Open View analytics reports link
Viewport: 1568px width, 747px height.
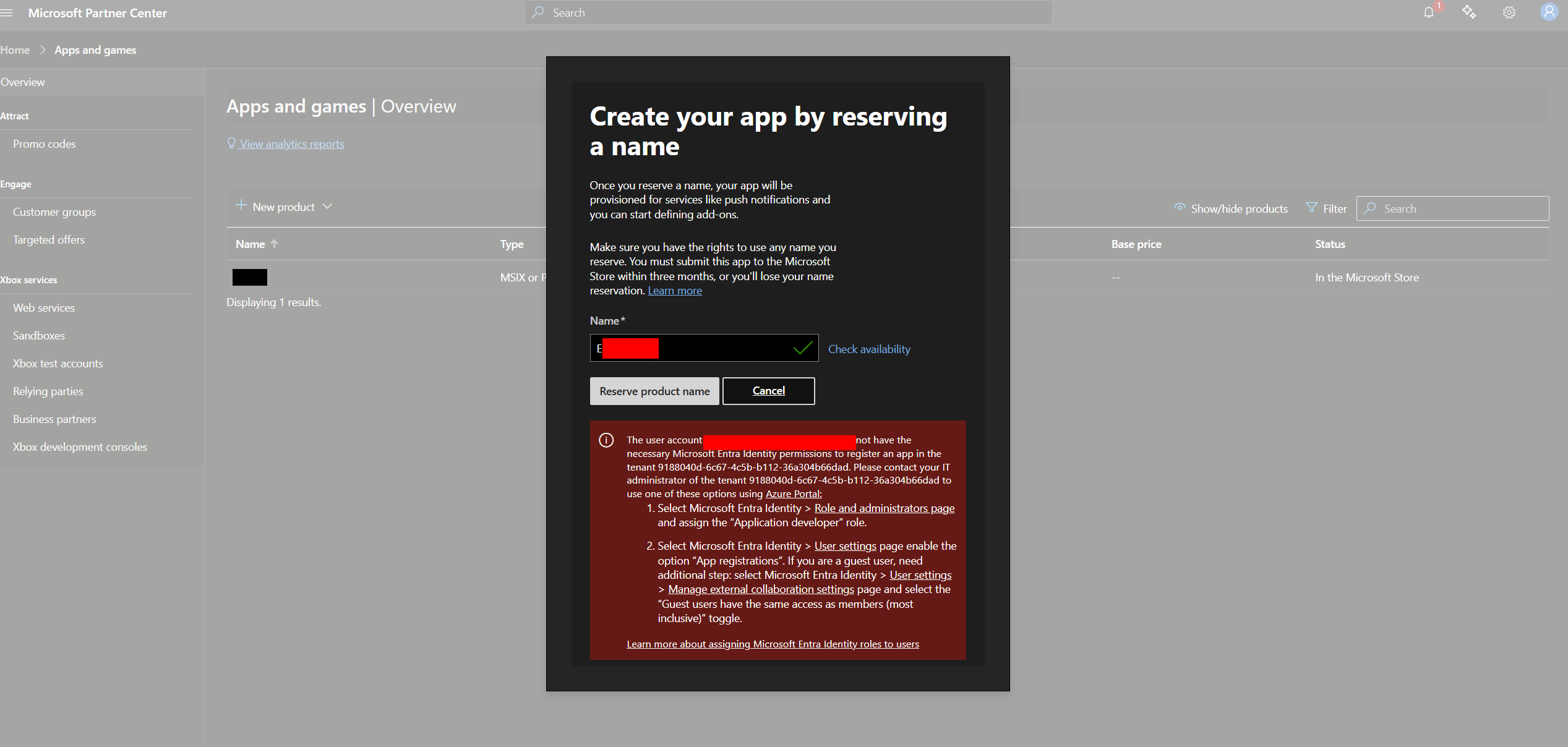point(291,144)
